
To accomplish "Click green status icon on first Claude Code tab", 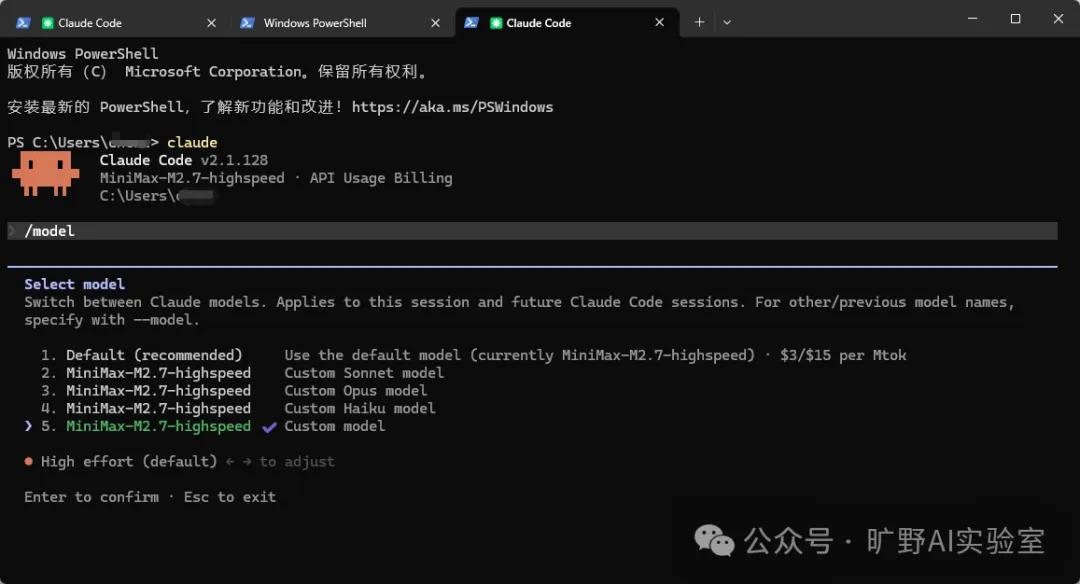I will click(x=48, y=23).
